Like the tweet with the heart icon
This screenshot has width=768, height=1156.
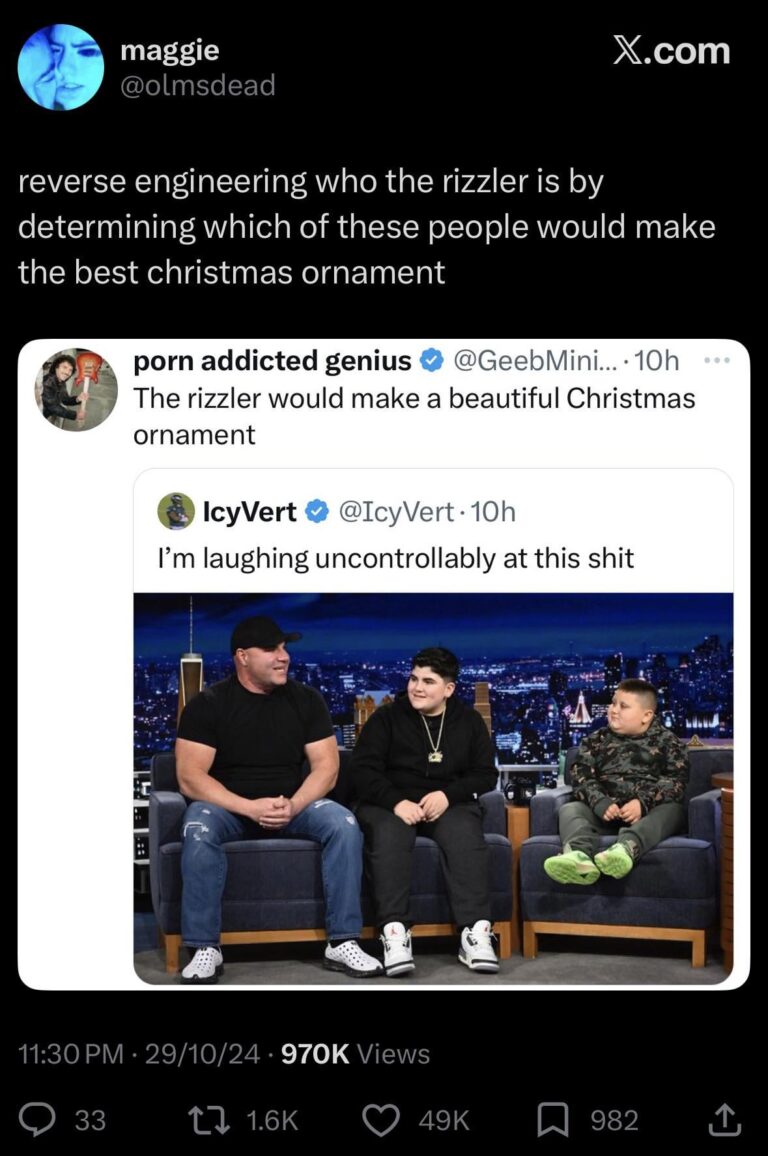[x=380, y=1121]
